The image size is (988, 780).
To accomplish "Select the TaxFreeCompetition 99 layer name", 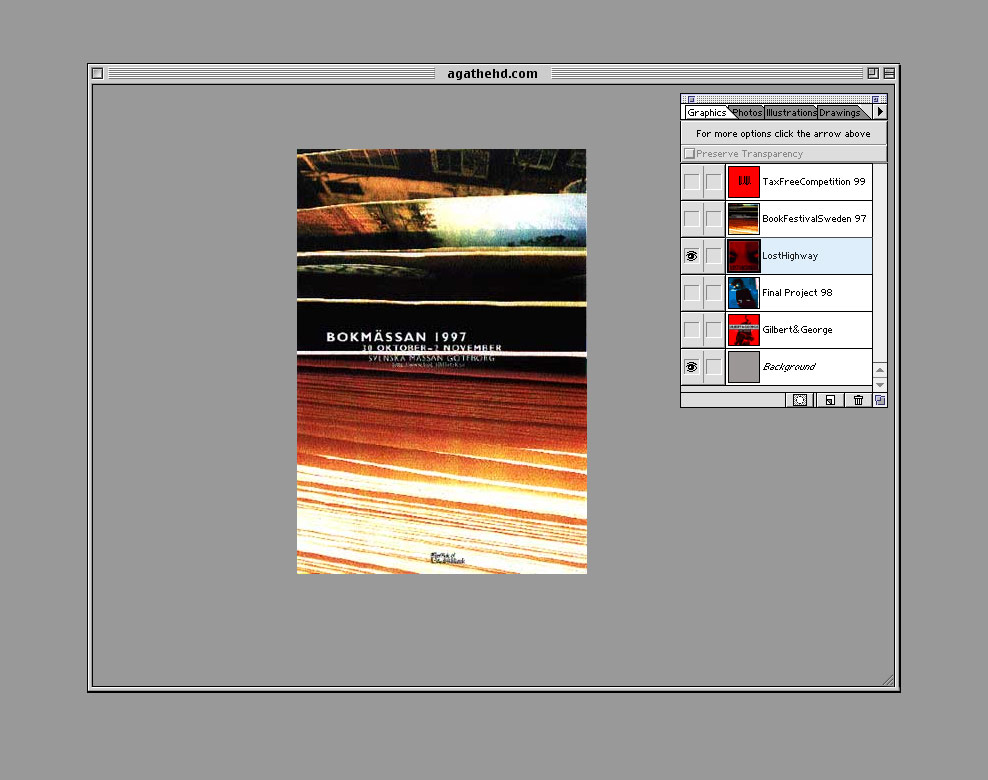I will click(x=813, y=181).
